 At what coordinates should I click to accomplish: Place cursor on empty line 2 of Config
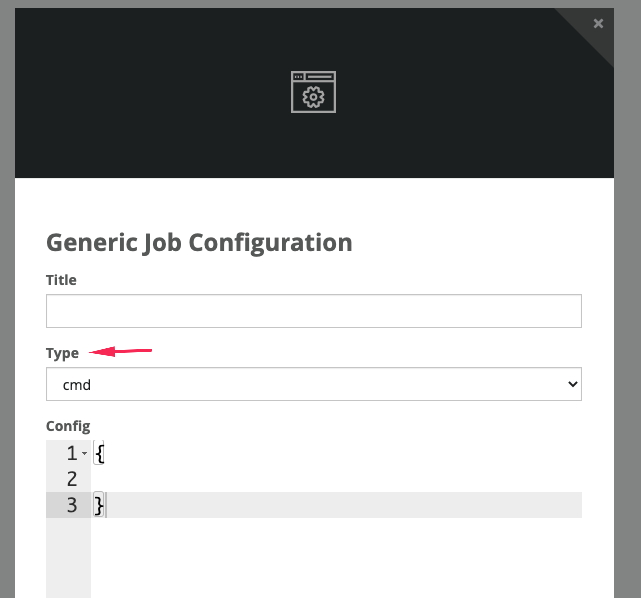[x=336, y=479]
